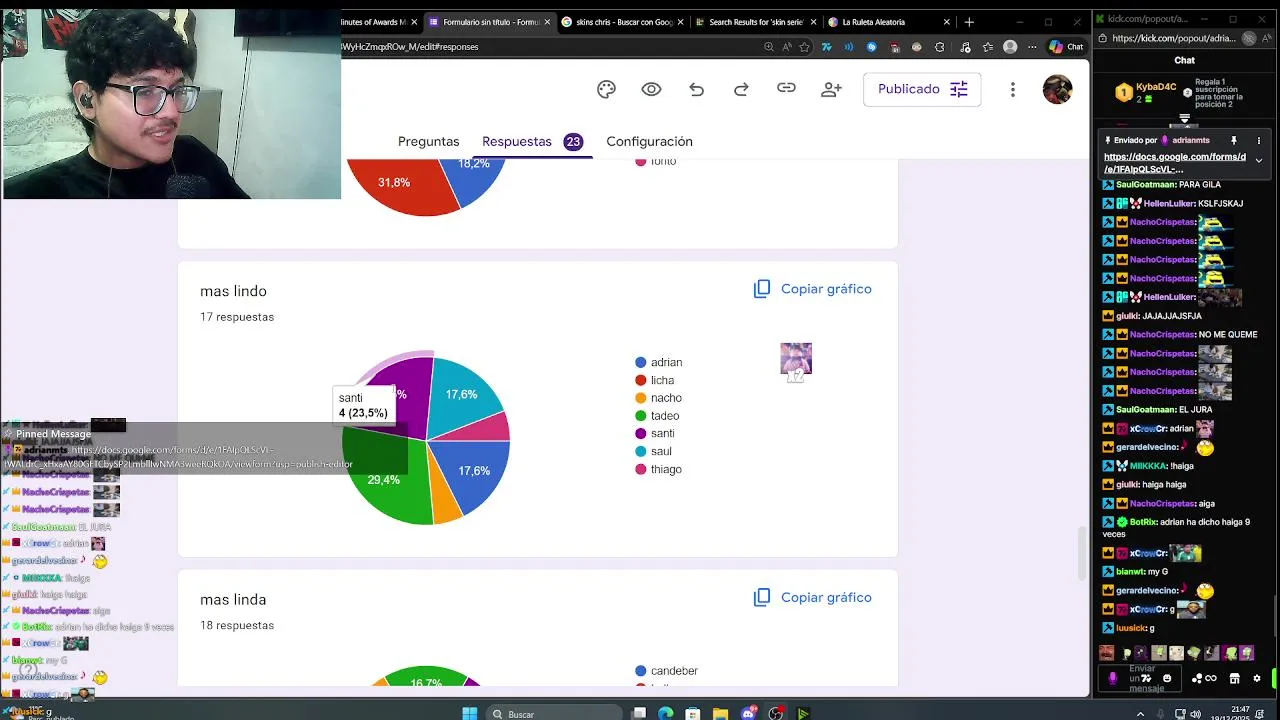Click the santi purple legend dot
Screen dimensions: 1280x720
pyautogui.click(x=640, y=434)
